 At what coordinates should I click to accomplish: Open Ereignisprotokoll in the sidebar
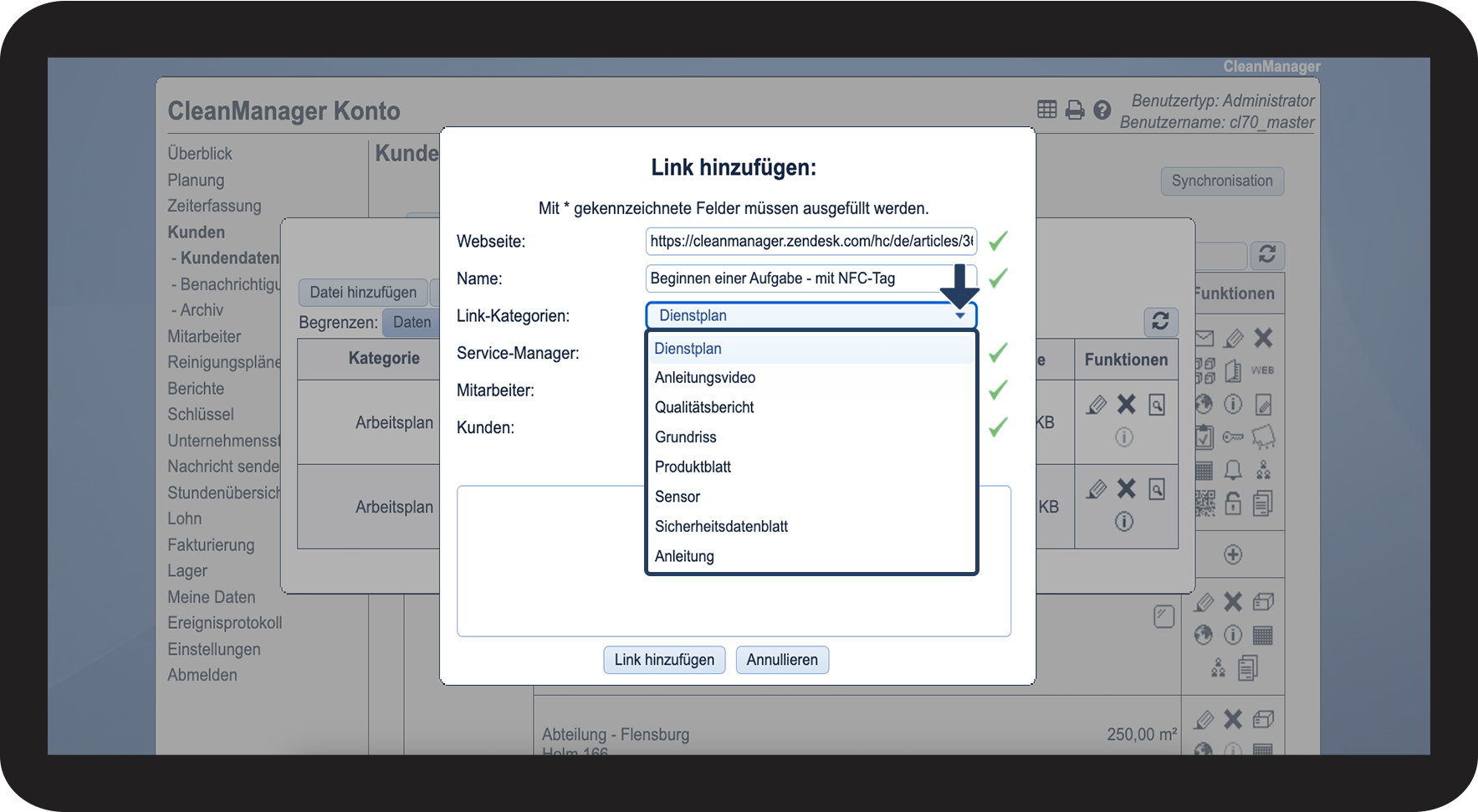(225, 623)
